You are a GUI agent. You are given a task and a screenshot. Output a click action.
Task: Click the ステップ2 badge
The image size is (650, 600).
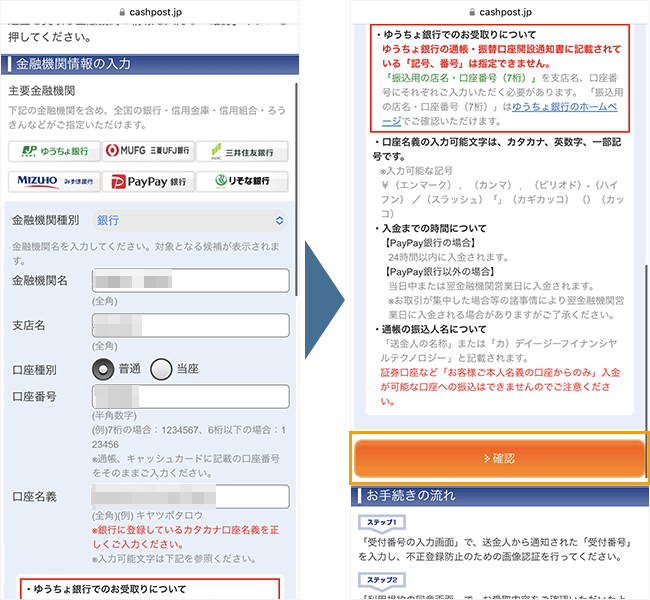382,580
